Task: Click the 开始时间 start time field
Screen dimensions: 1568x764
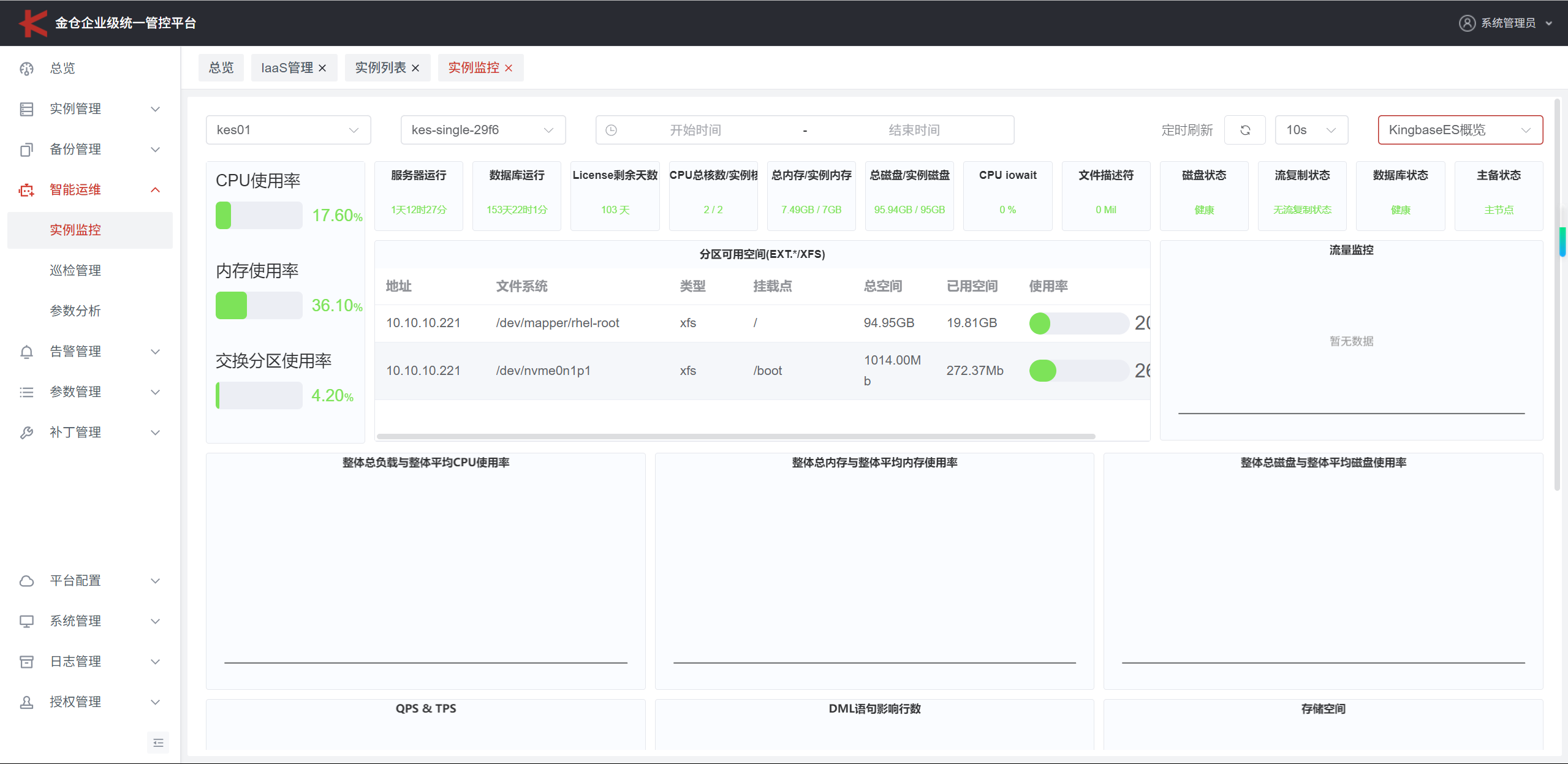Action: (695, 130)
